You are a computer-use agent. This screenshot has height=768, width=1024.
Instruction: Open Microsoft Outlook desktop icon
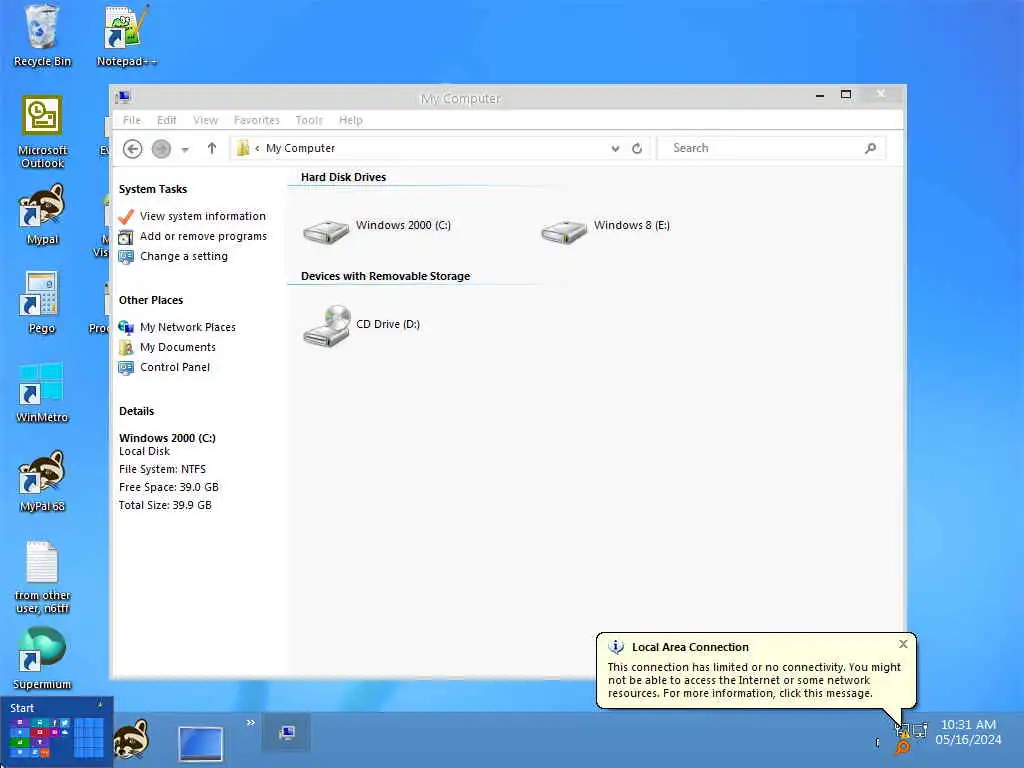(42, 131)
